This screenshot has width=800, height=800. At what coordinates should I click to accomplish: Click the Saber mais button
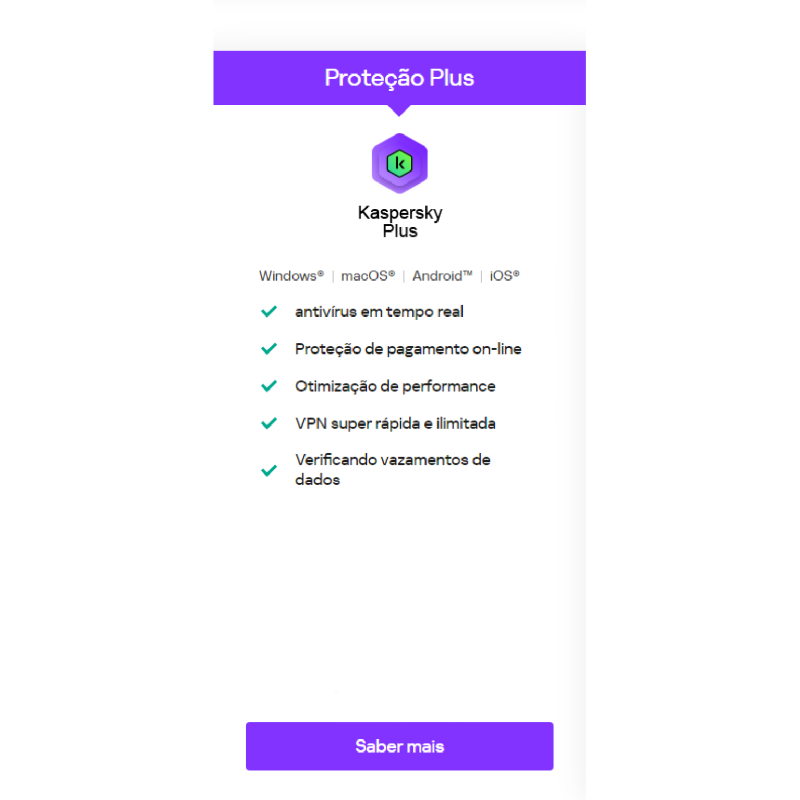click(399, 746)
